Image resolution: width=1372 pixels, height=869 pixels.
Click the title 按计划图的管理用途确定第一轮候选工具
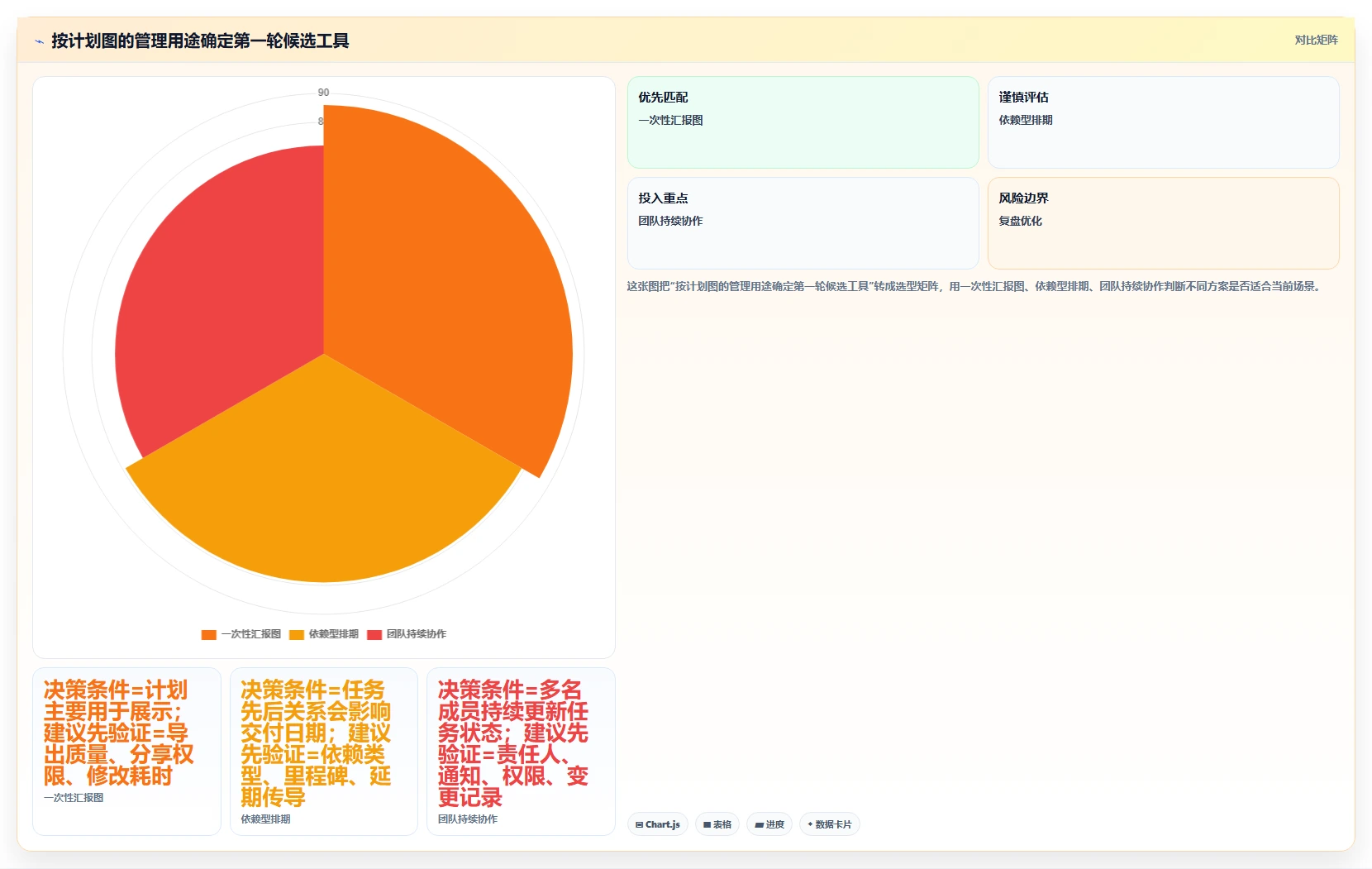click(x=200, y=41)
